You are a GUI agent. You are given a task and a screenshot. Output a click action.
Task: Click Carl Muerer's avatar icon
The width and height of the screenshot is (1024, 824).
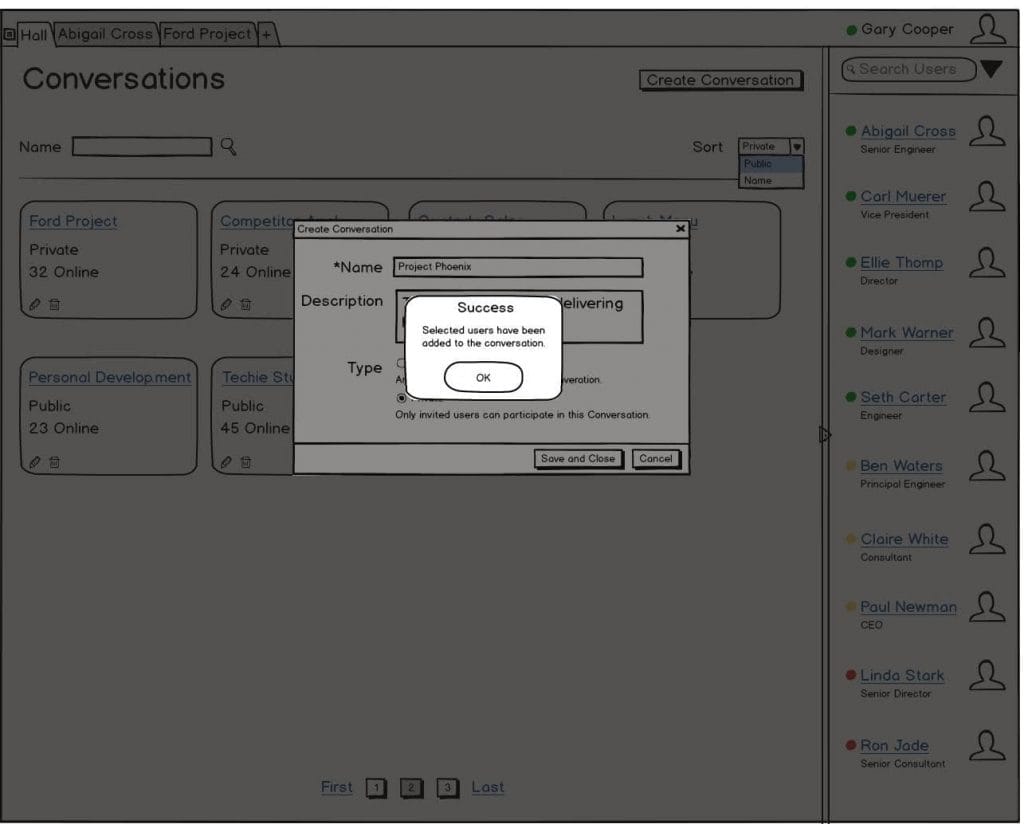pos(987,197)
